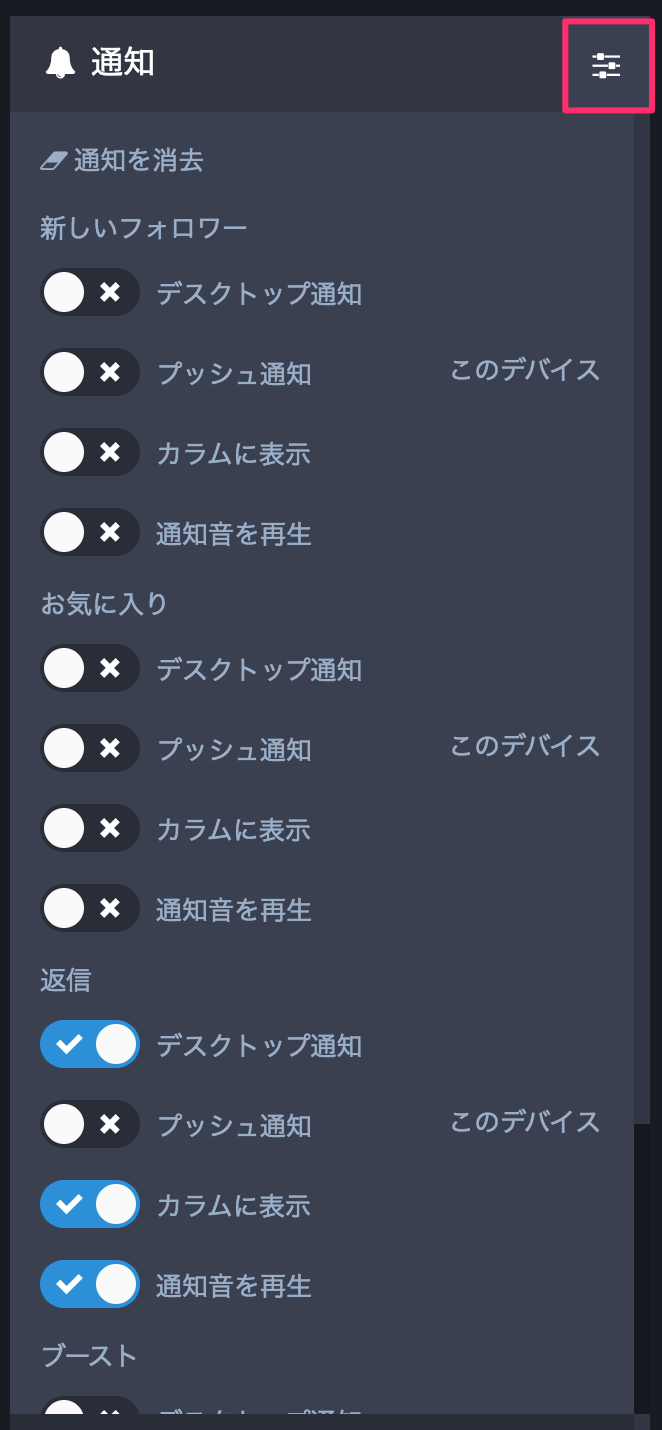Enable push notifications for 返信
Image resolution: width=662 pixels, height=1430 pixels.
tap(90, 1124)
